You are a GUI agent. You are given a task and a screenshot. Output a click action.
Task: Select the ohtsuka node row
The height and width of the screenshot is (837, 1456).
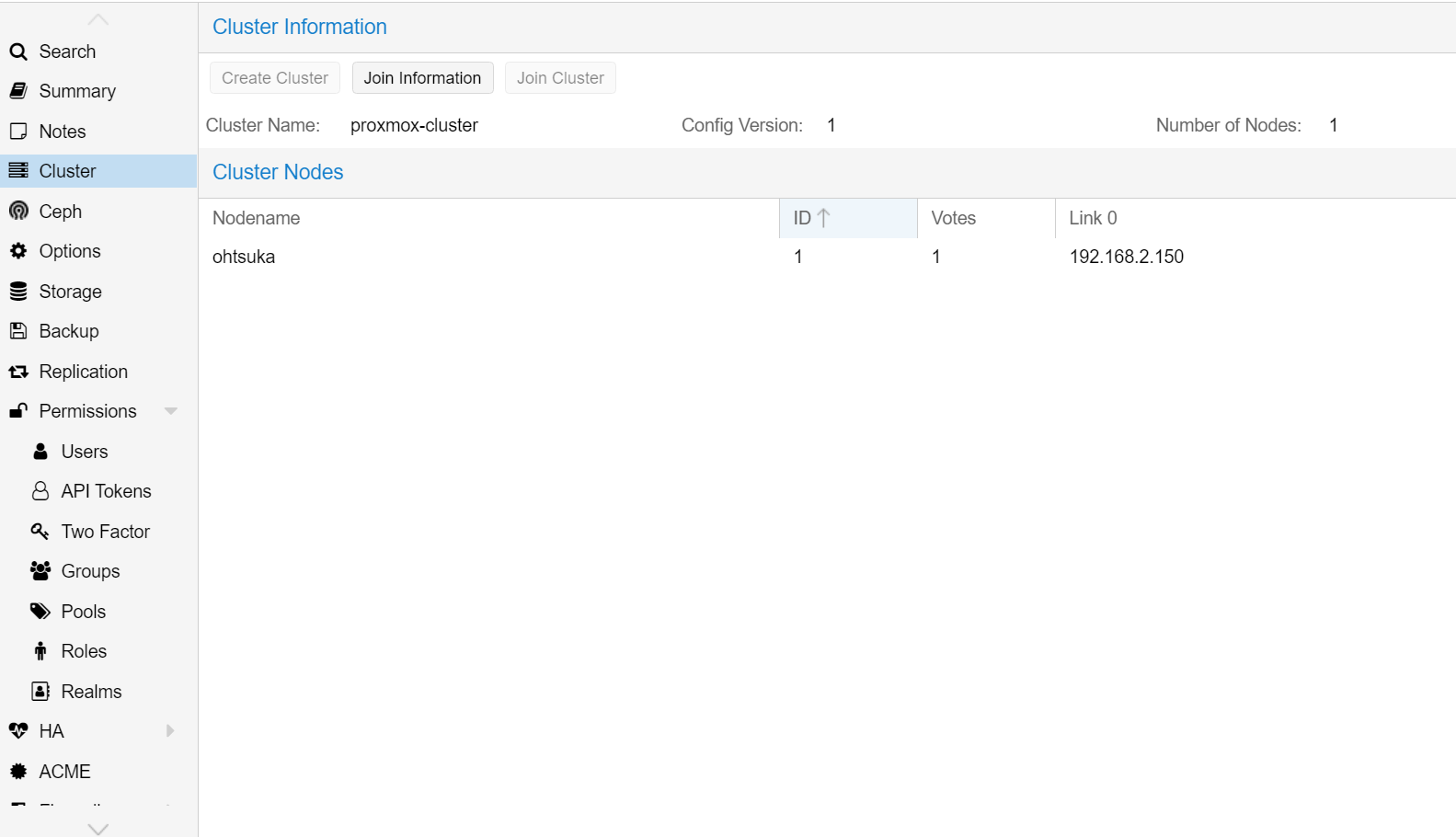pyautogui.click(x=828, y=257)
